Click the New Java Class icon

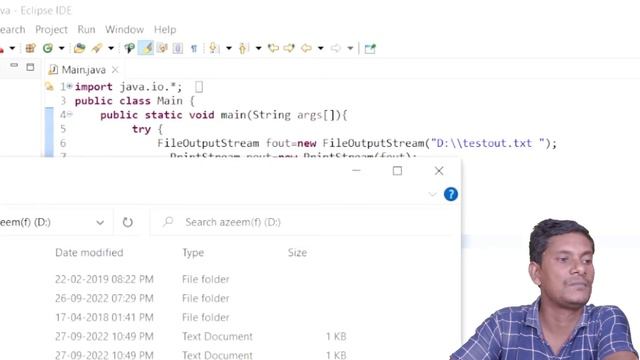48,48
